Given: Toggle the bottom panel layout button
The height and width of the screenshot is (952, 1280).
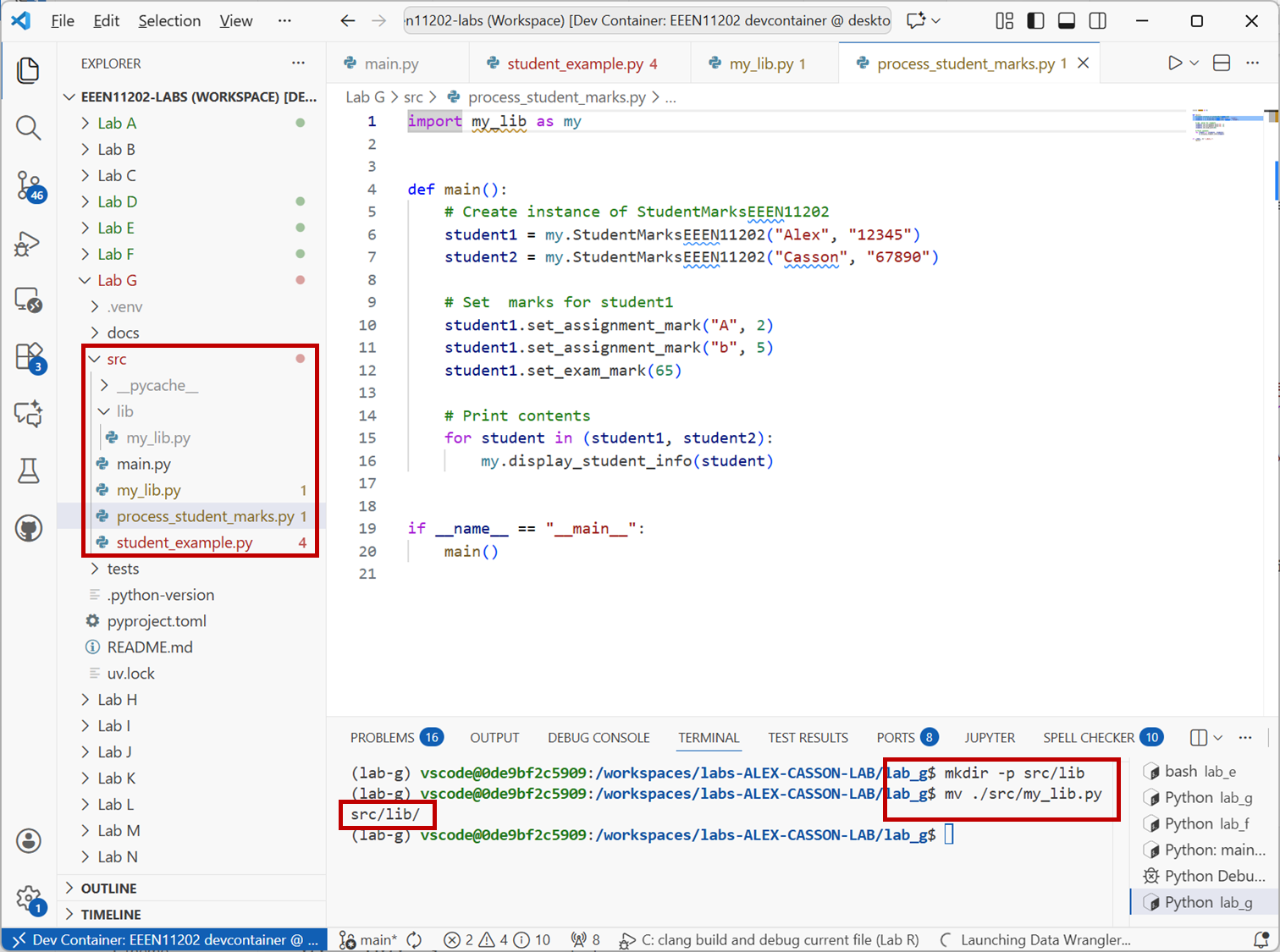Looking at the screenshot, I should coord(1067,21).
